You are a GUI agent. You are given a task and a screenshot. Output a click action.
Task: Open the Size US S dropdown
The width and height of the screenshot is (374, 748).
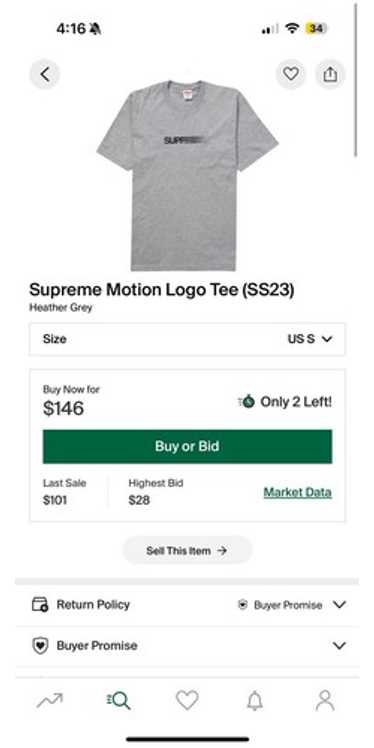[187, 339]
